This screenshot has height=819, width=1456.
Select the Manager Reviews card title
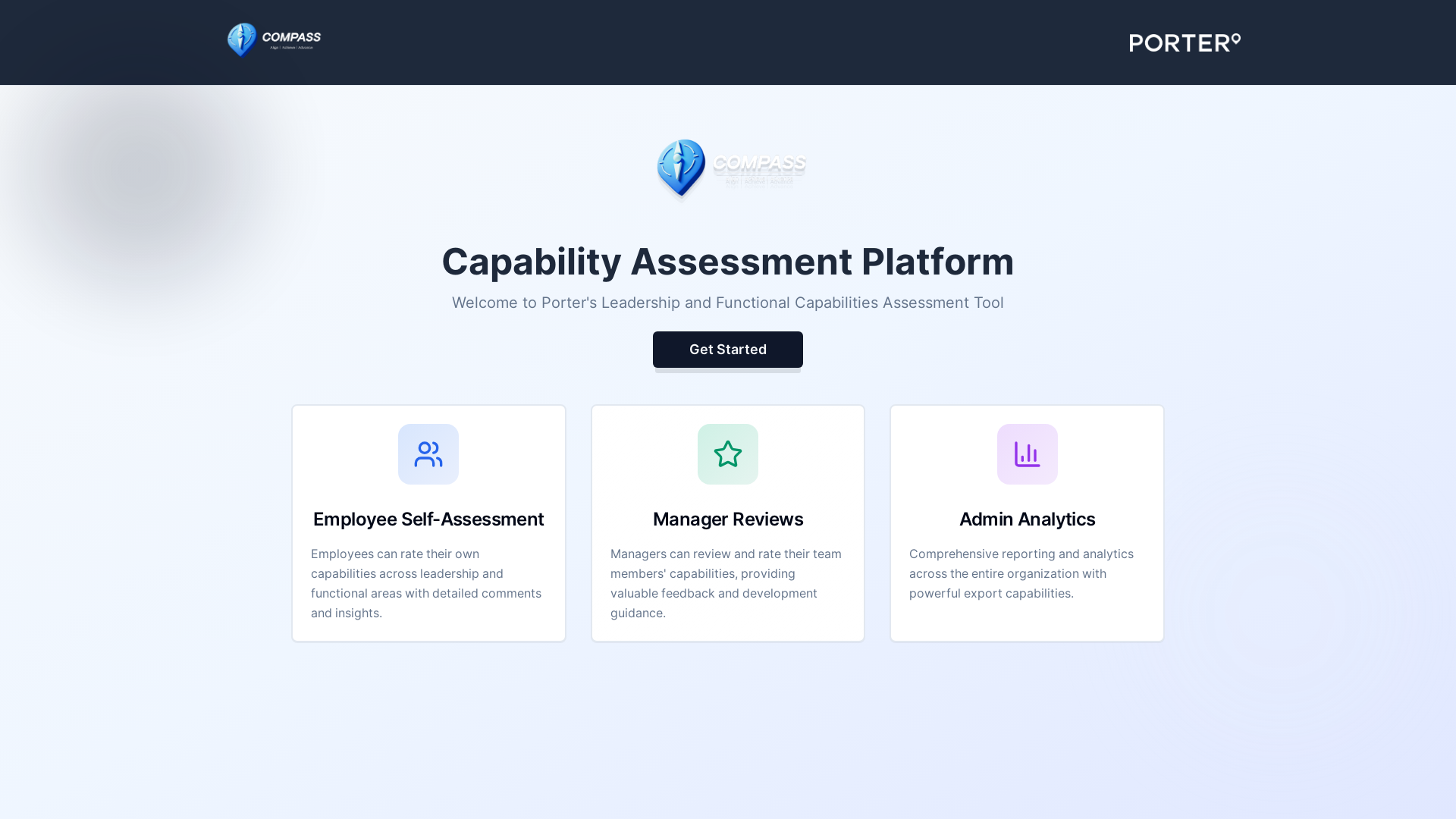728,519
